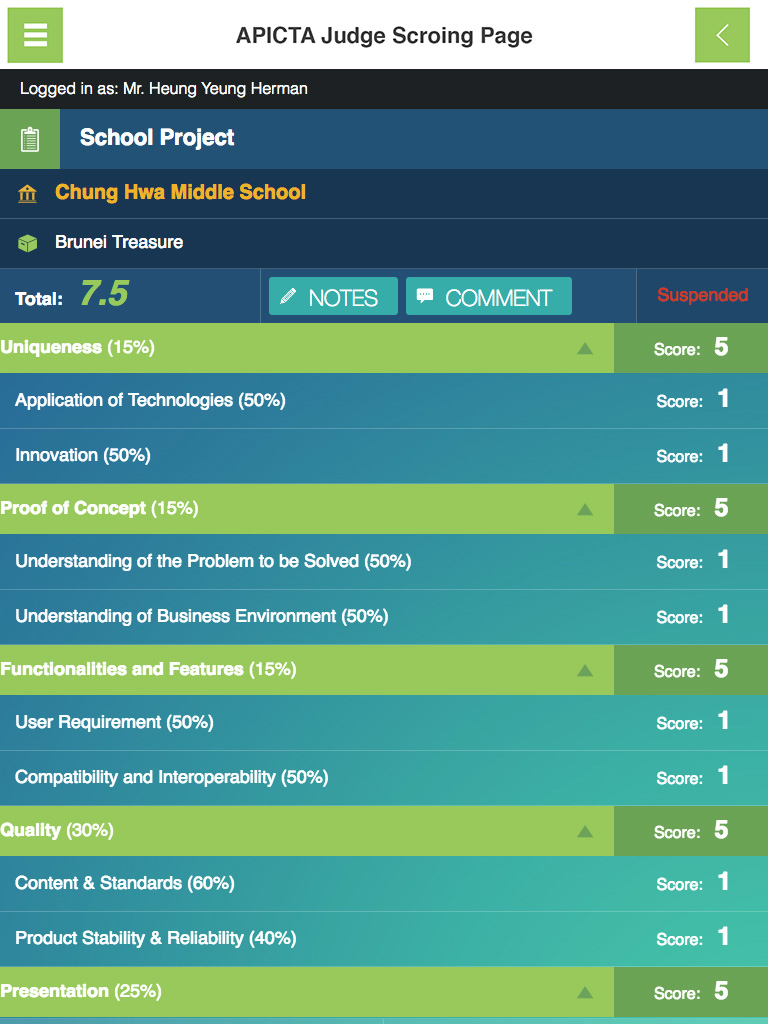Set score for Innovation
768x1024 pixels.
693,455
